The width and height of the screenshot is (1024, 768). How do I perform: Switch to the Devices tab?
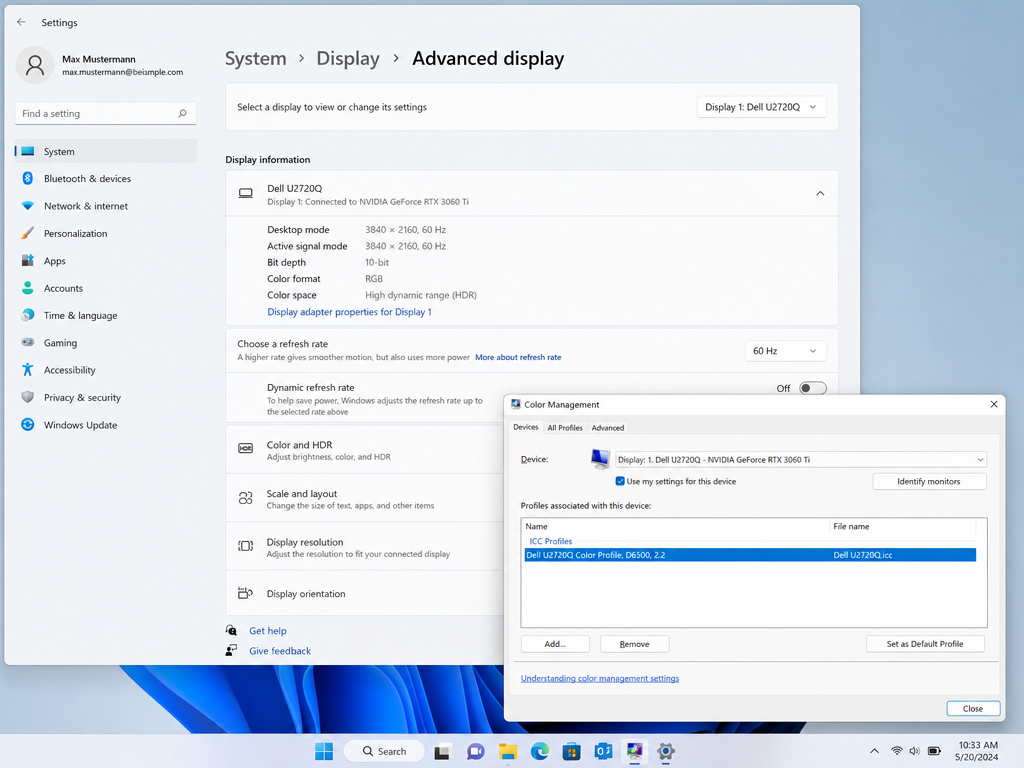click(526, 427)
